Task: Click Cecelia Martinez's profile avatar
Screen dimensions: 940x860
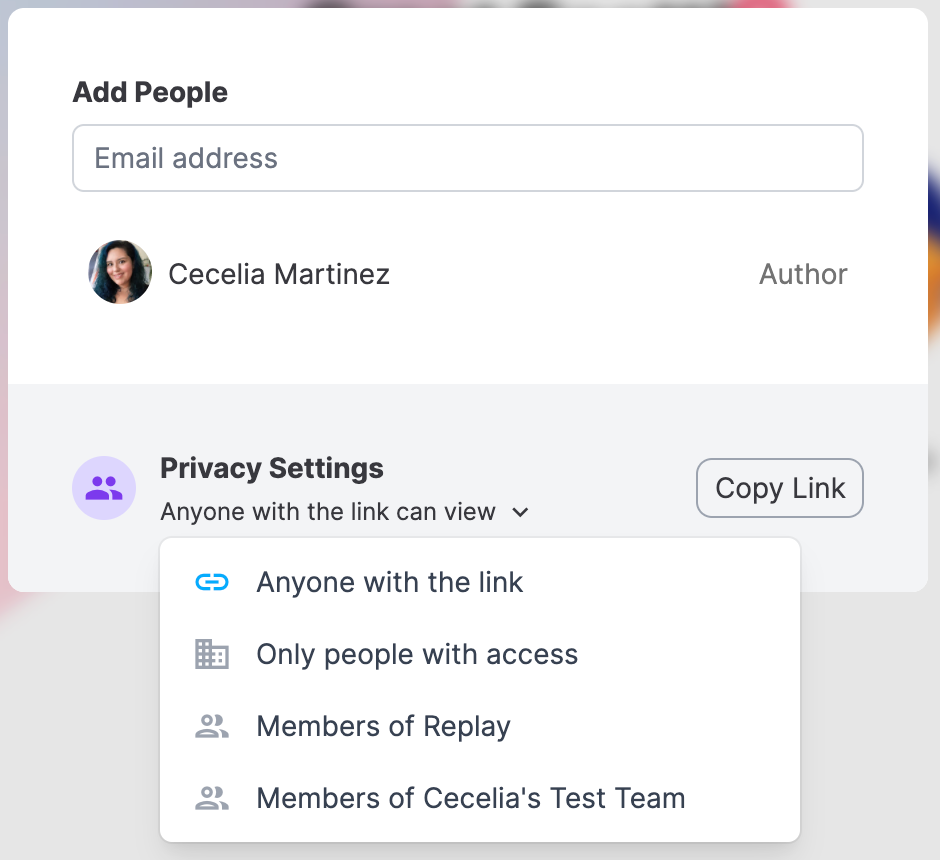Action: coord(120,272)
